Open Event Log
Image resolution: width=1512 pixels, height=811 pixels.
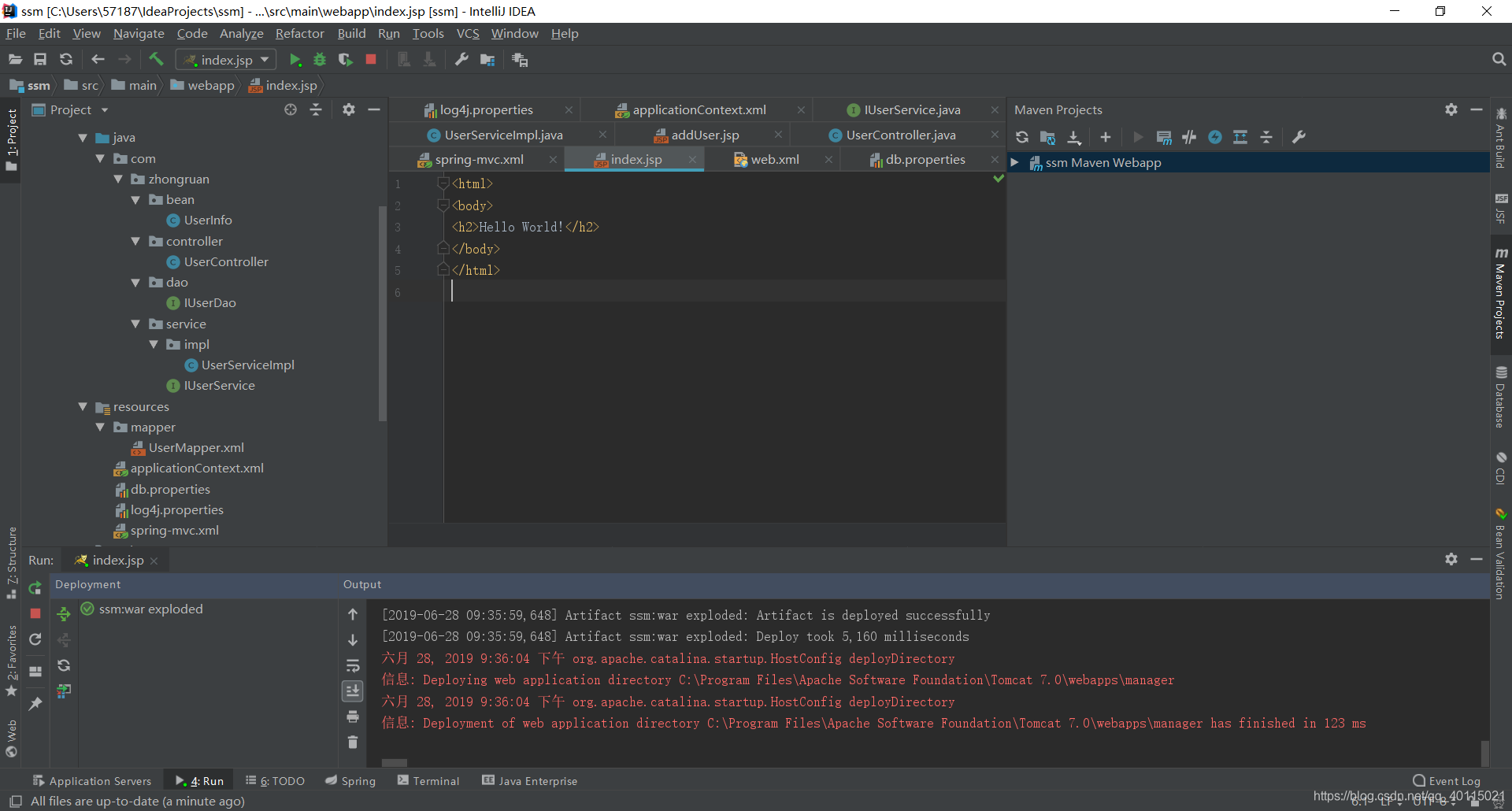coord(1447,781)
